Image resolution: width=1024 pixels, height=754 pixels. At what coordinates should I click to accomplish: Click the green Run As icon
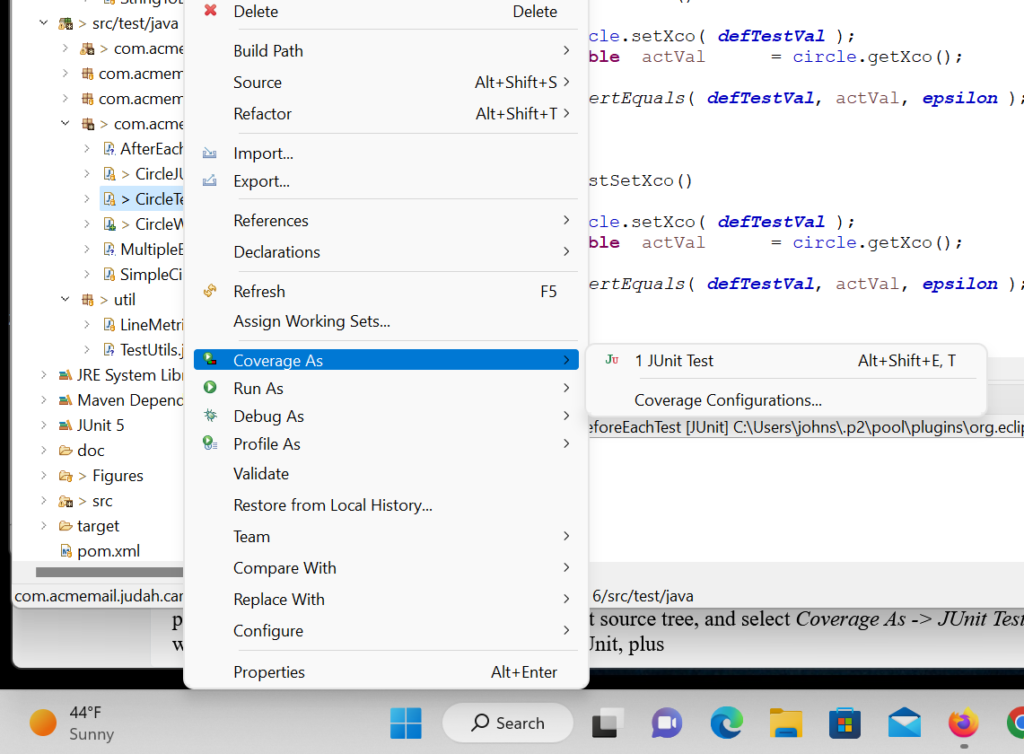(210, 388)
